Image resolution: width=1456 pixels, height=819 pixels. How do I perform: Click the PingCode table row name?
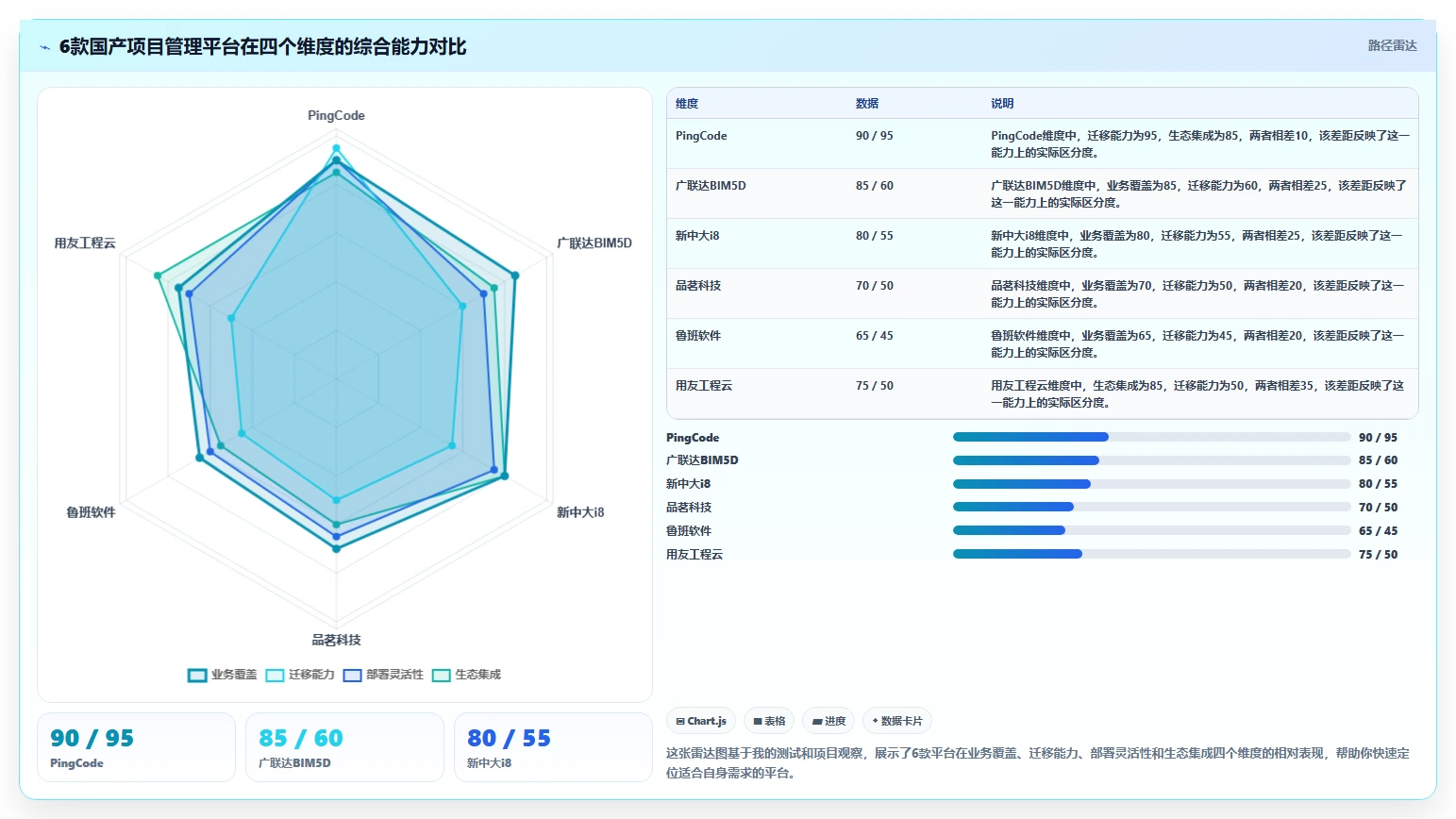coord(701,136)
